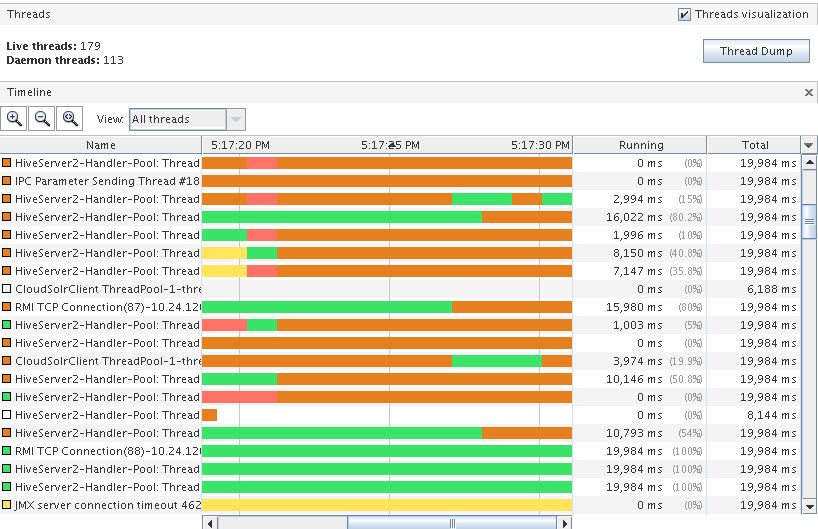Close the Timeline panel
The width and height of the screenshot is (818, 529).
click(809, 92)
